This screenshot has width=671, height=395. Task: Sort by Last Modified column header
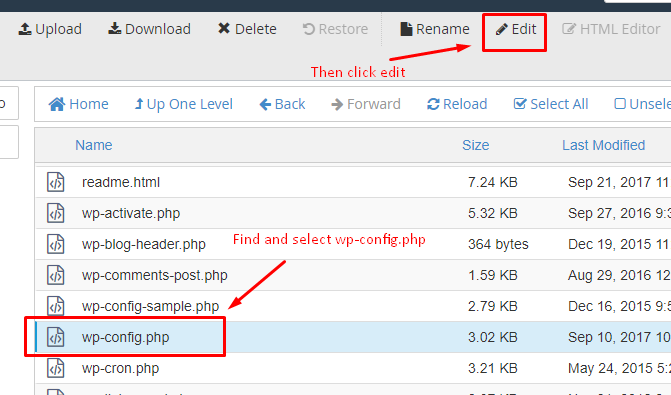(603, 145)
